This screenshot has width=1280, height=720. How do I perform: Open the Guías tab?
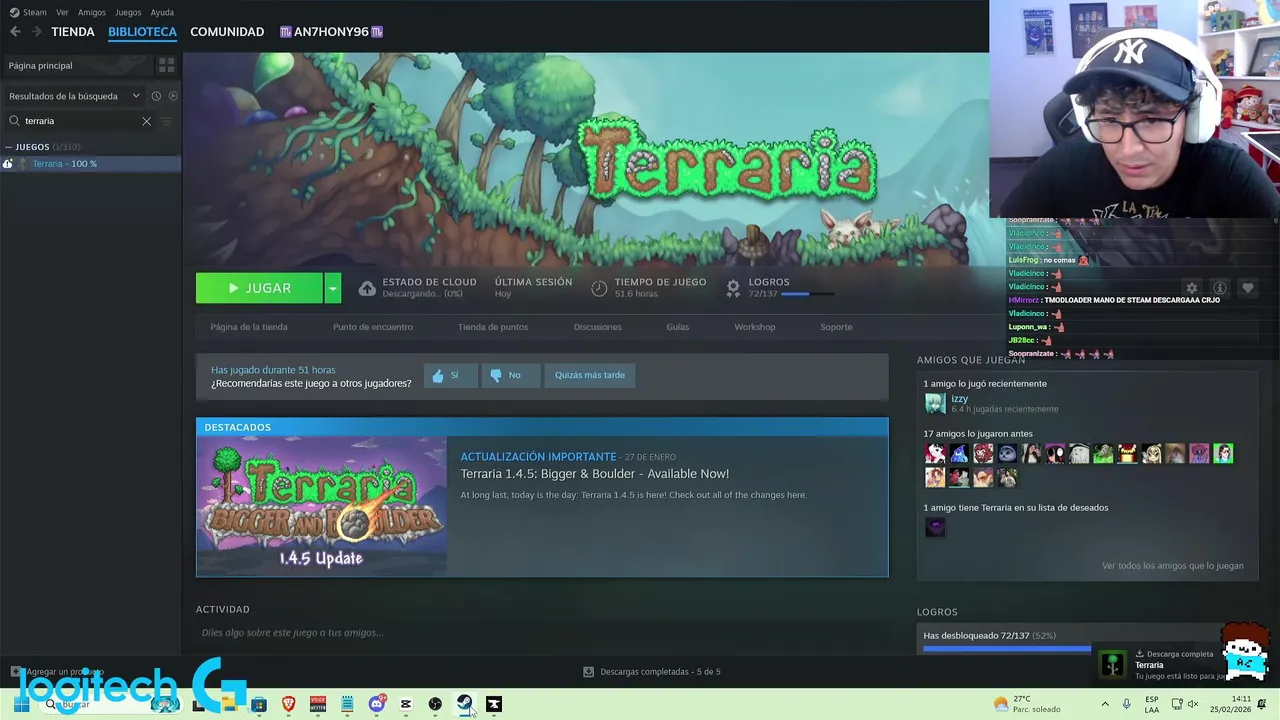click(x=678, y=327)
